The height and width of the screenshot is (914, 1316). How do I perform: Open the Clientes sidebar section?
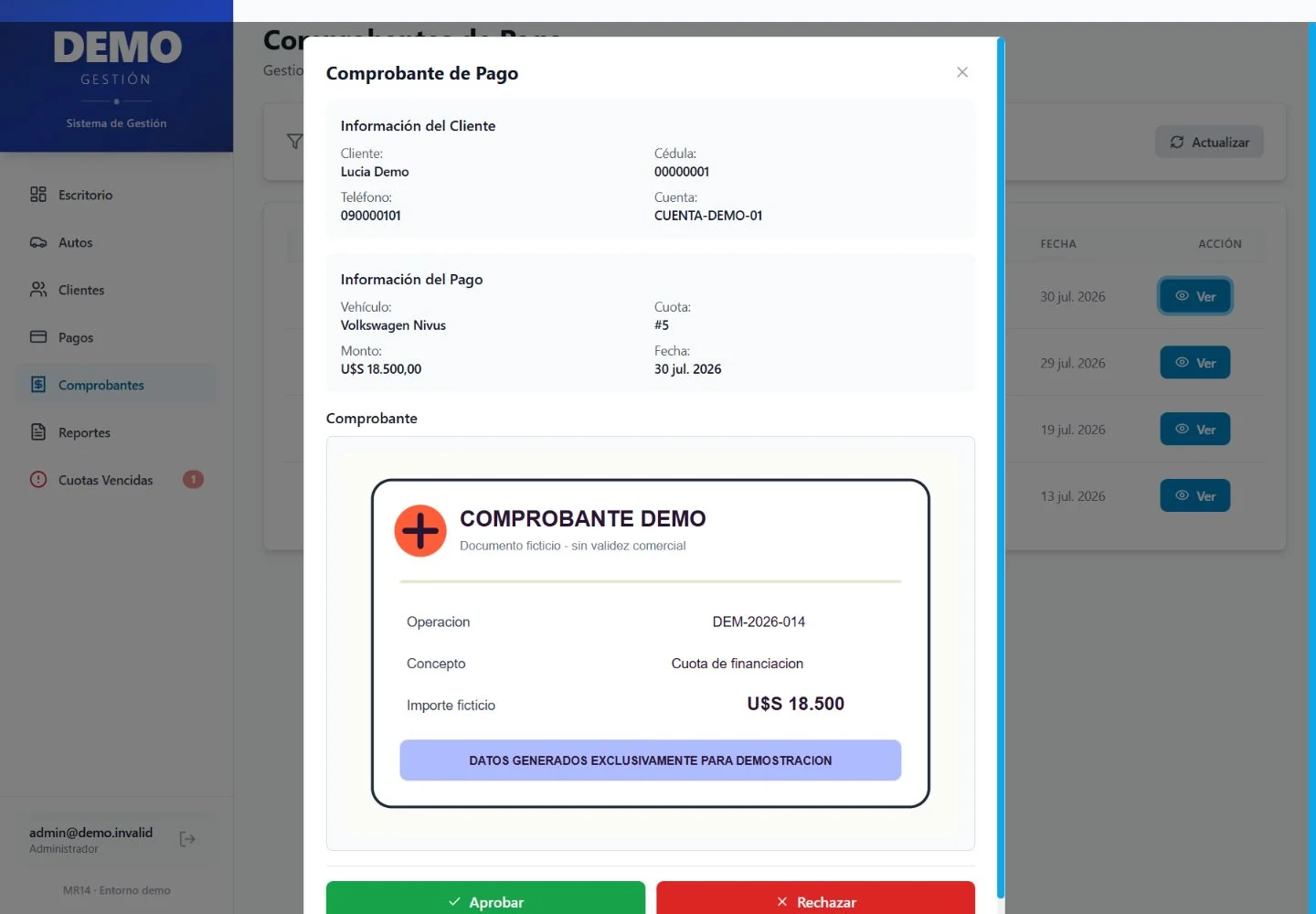pos(117,290)
